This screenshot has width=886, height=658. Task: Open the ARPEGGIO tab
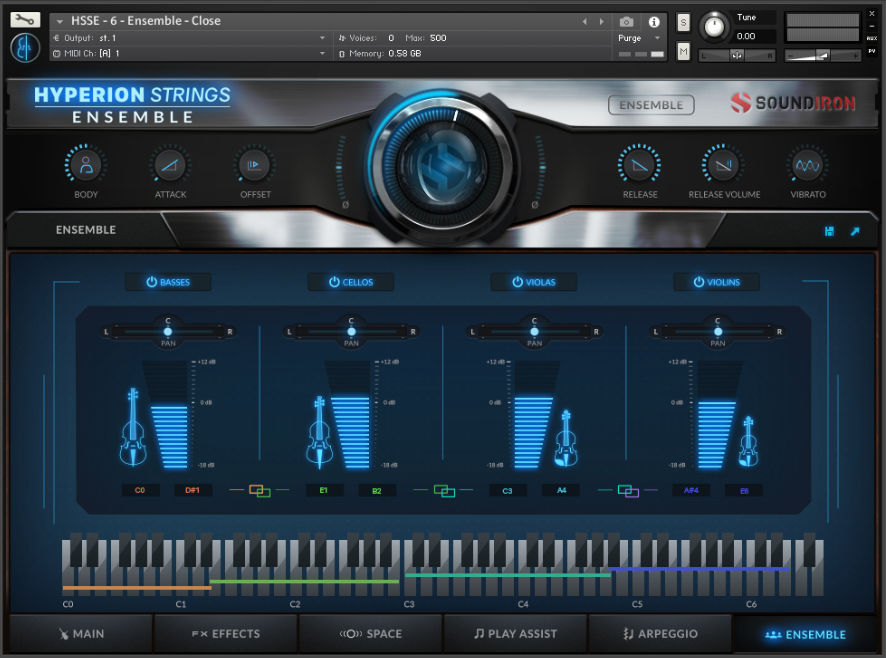(661, 634)
